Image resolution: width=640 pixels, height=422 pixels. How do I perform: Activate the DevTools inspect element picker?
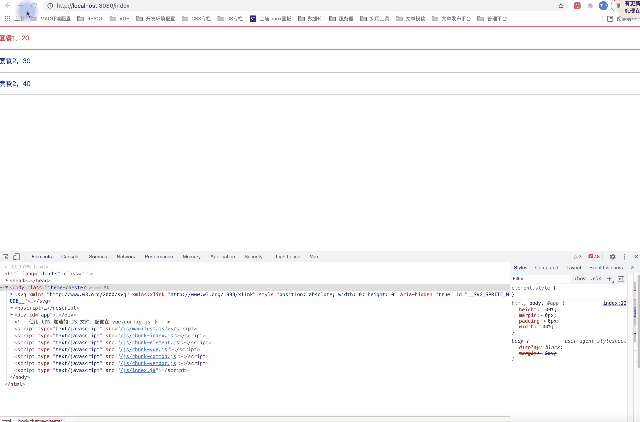click(x=6, y=257)
